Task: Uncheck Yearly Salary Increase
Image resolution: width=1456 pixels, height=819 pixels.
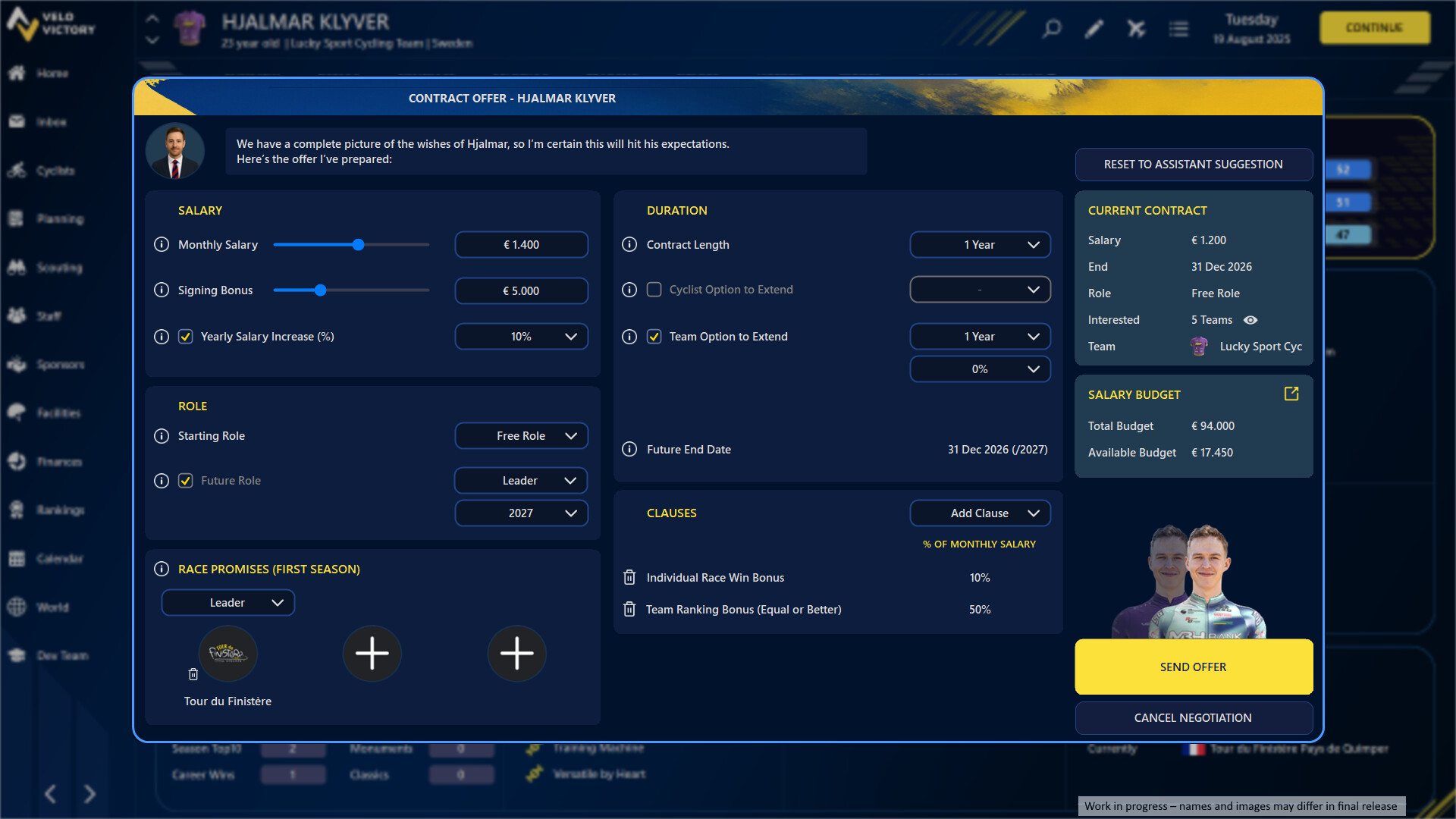Action: point(185,336)
